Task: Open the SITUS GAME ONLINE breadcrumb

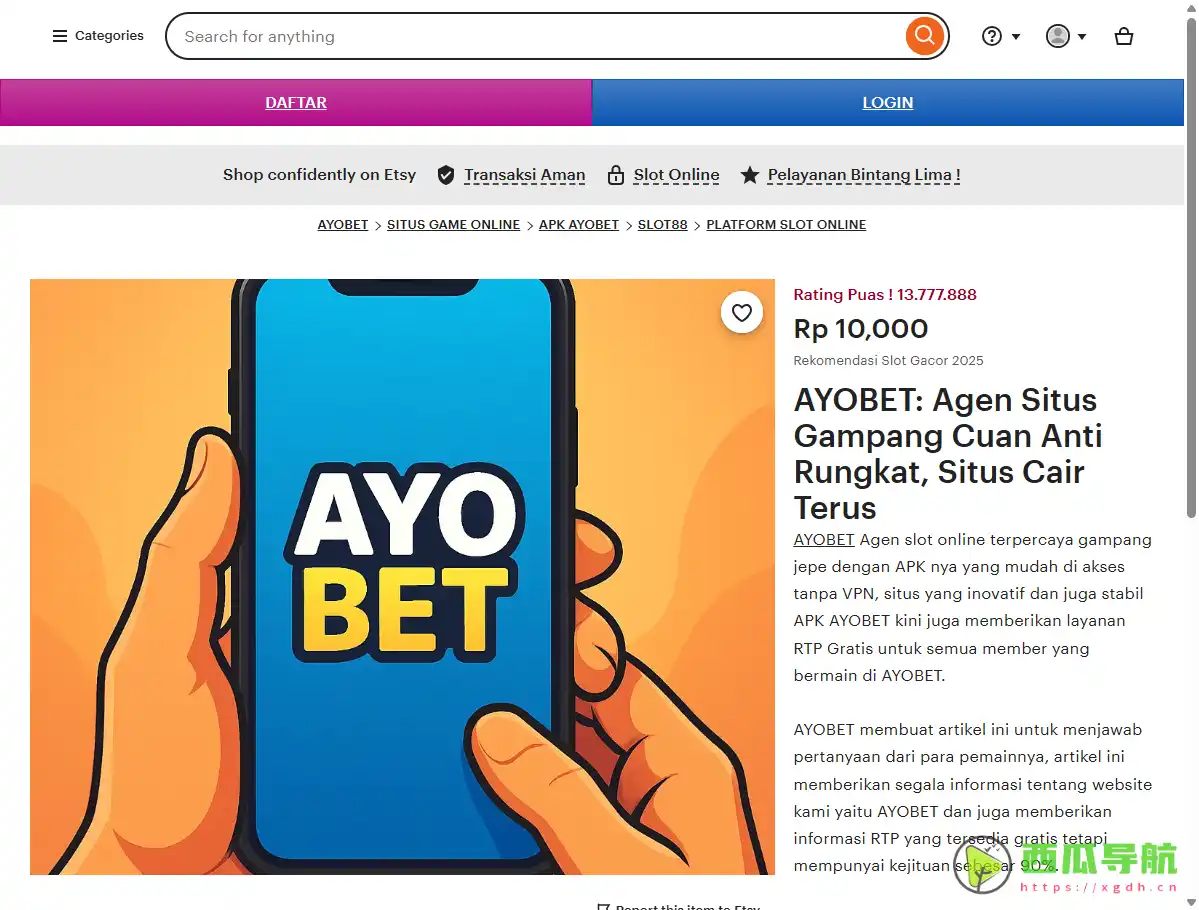Action: pos(453,225)
